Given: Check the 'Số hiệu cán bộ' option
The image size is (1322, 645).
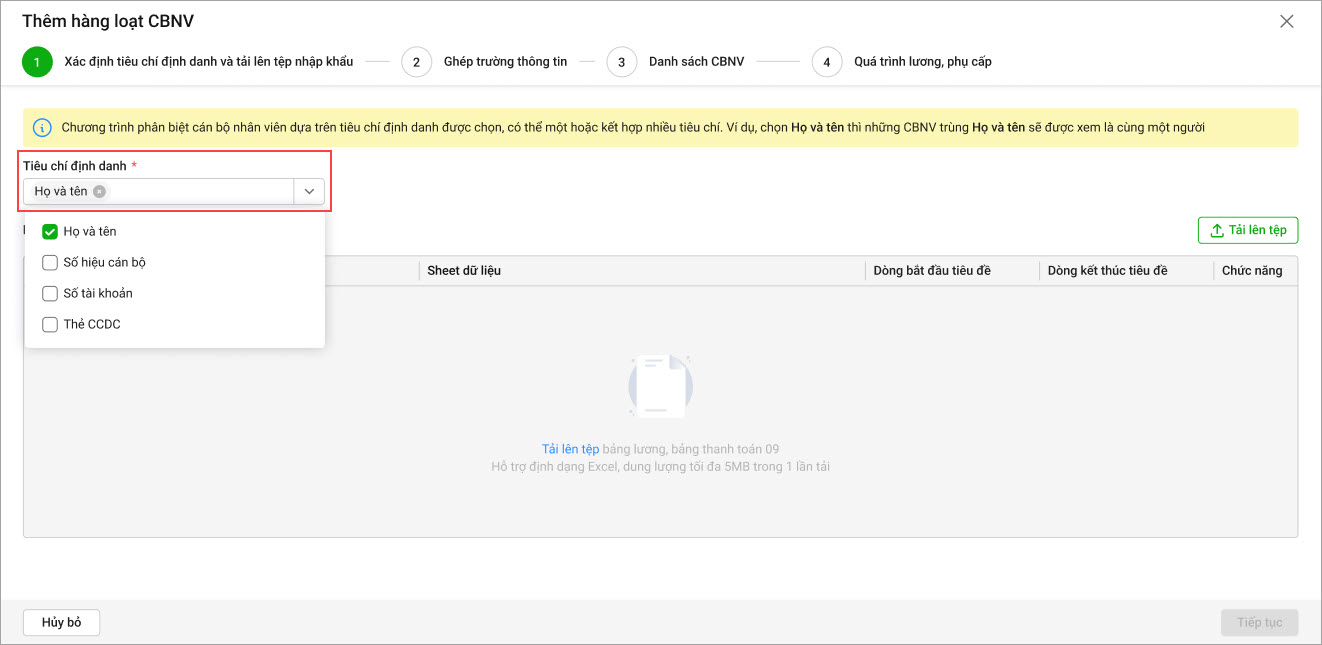Looking at the screenshot, I should pyautogui.click(x=50, y=263).
